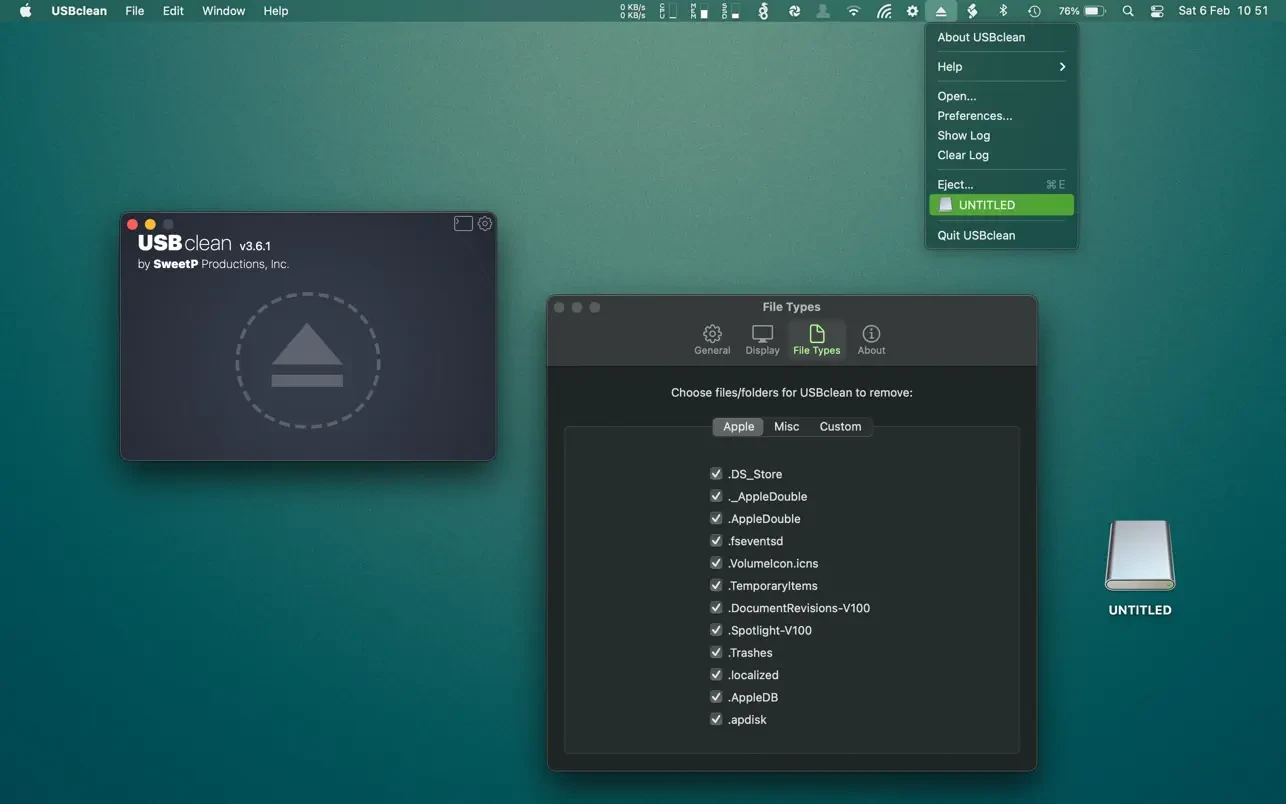Viewport: 1286px width, 804px height.
Task: Select the Custom file types tab
Action: pyautogui.click(x=840, y=426)
